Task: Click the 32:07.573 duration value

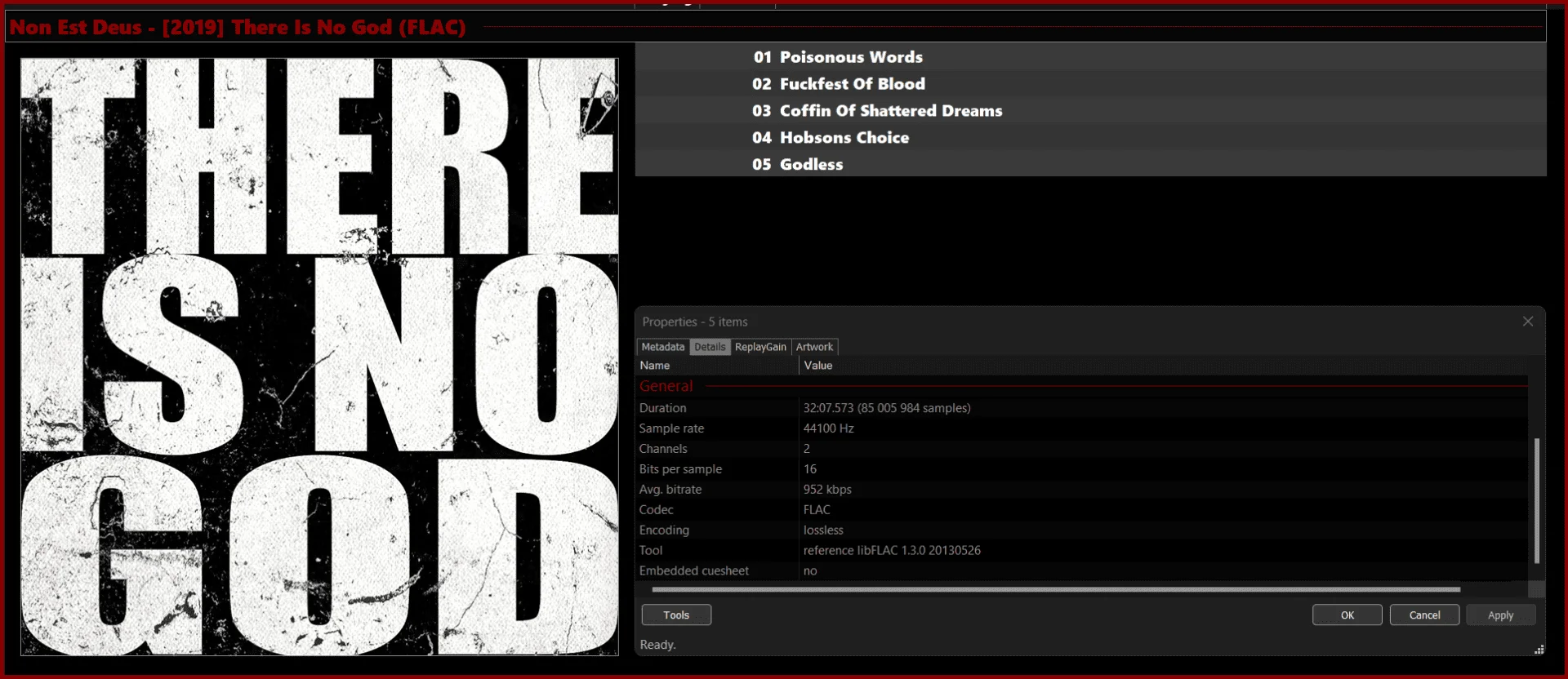Action: pyautogui.click(x=887, y=408)
